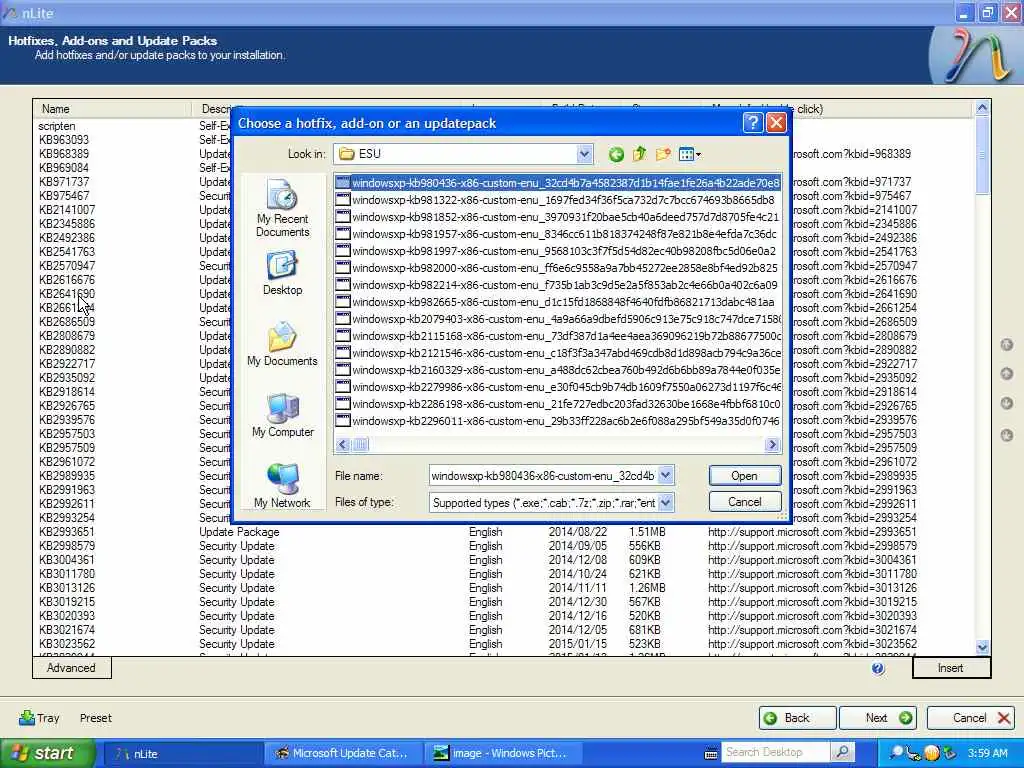
Task: Go up one folder level icon
Action: click(639, 154)
